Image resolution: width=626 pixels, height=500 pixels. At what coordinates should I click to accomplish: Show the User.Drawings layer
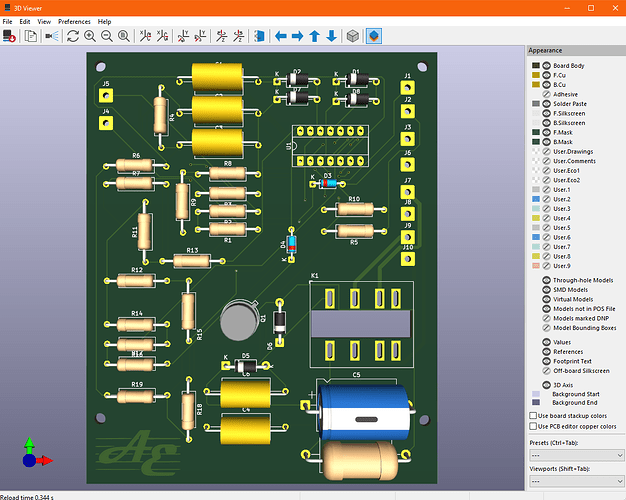(547, 151)
